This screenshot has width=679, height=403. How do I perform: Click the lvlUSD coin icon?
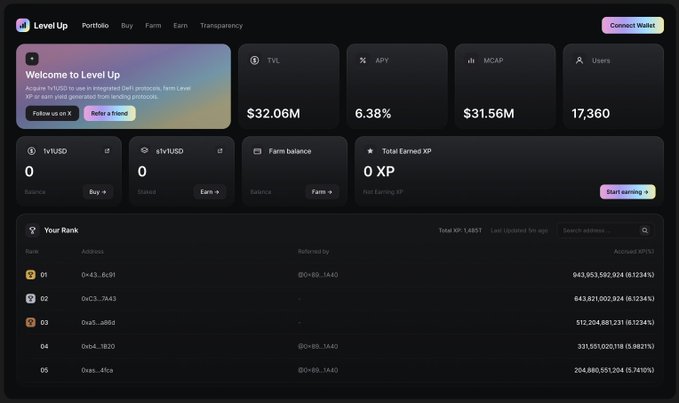(31, 151)
